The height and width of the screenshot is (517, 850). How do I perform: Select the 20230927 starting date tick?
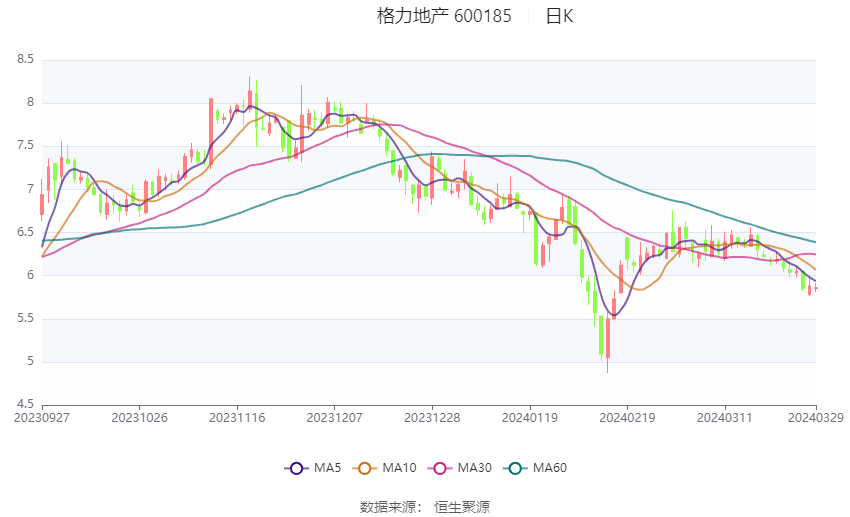click(42, 418)
